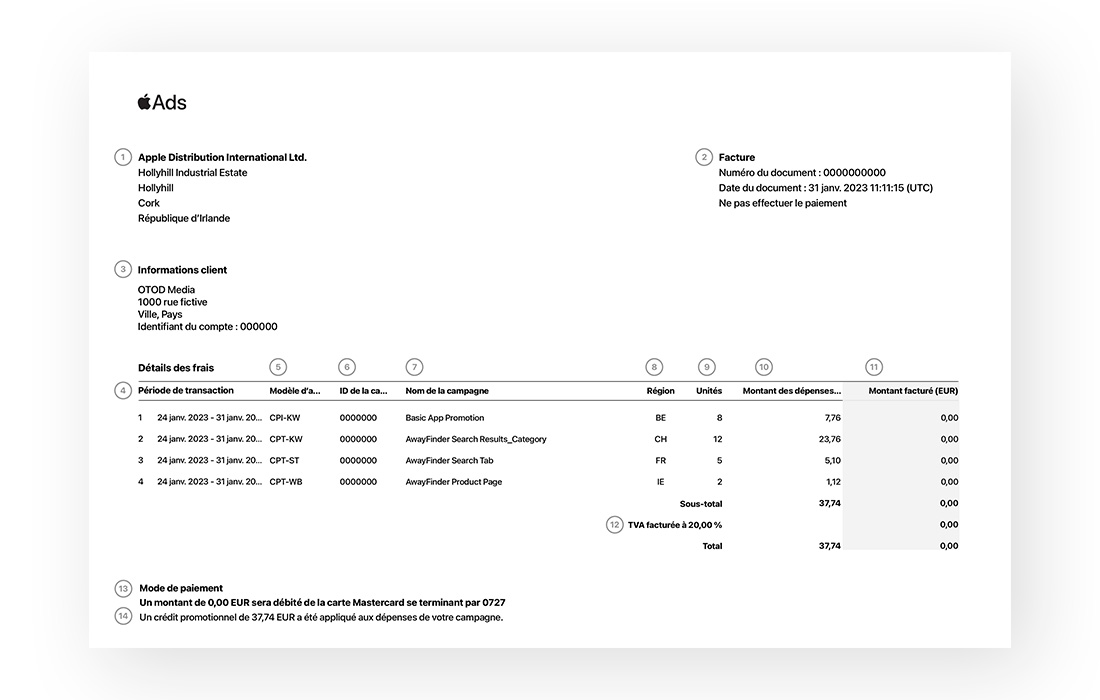Click the Sous-total label
This screenshot has width=1100, height=700.
pyautogui.click(x=700, y=504)
